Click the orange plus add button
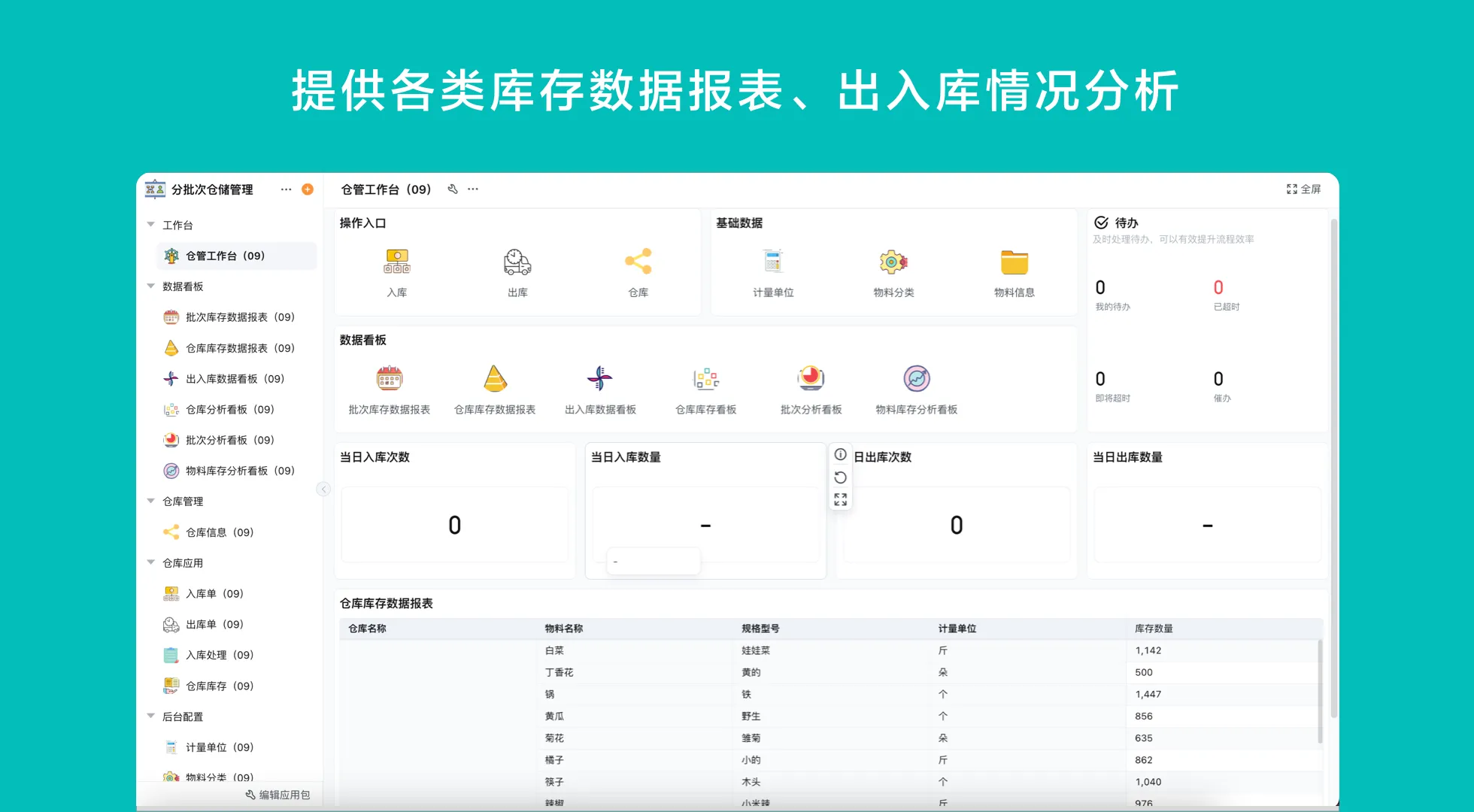1474x812 pixels. pos(308,189)
